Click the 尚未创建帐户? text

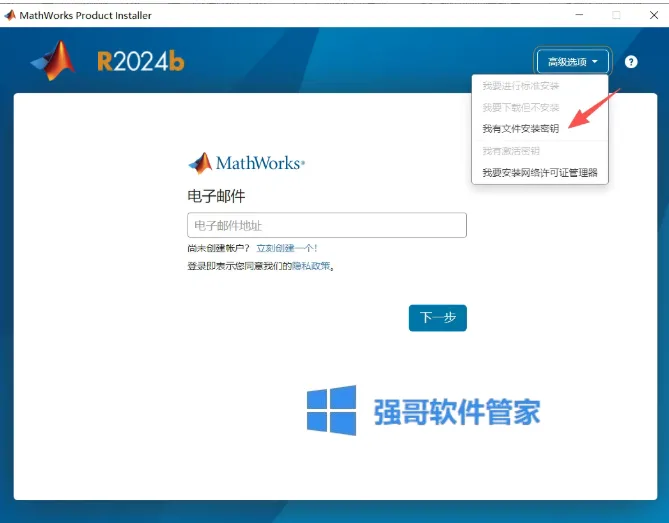tap(218, 248)
